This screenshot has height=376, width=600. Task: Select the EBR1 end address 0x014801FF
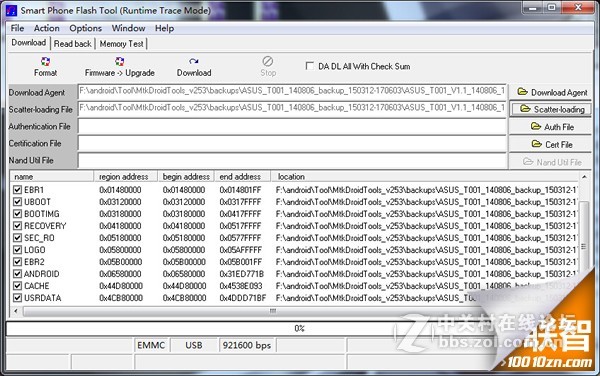[x=240, y=190]
